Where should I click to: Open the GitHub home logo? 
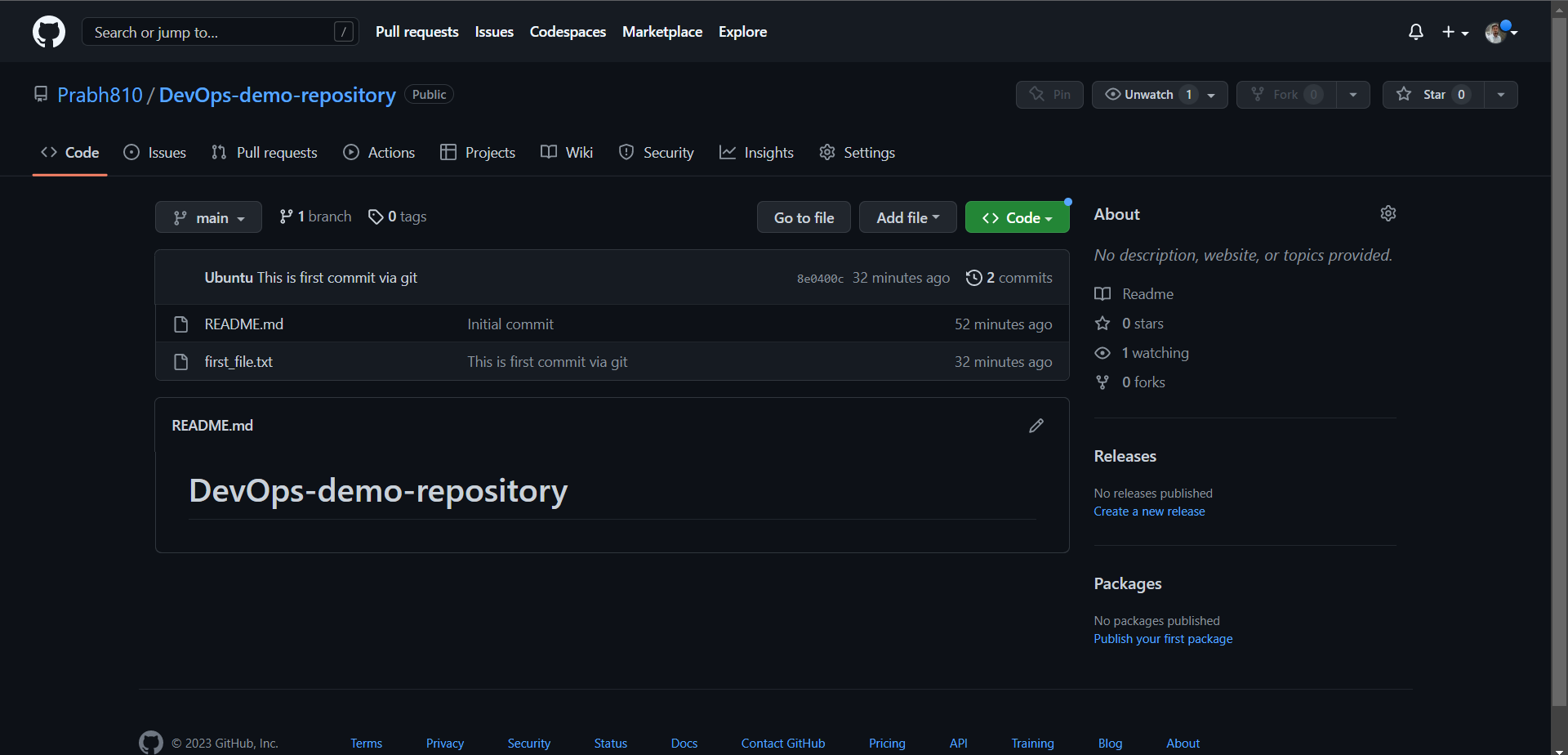click(x=49, y=32)
